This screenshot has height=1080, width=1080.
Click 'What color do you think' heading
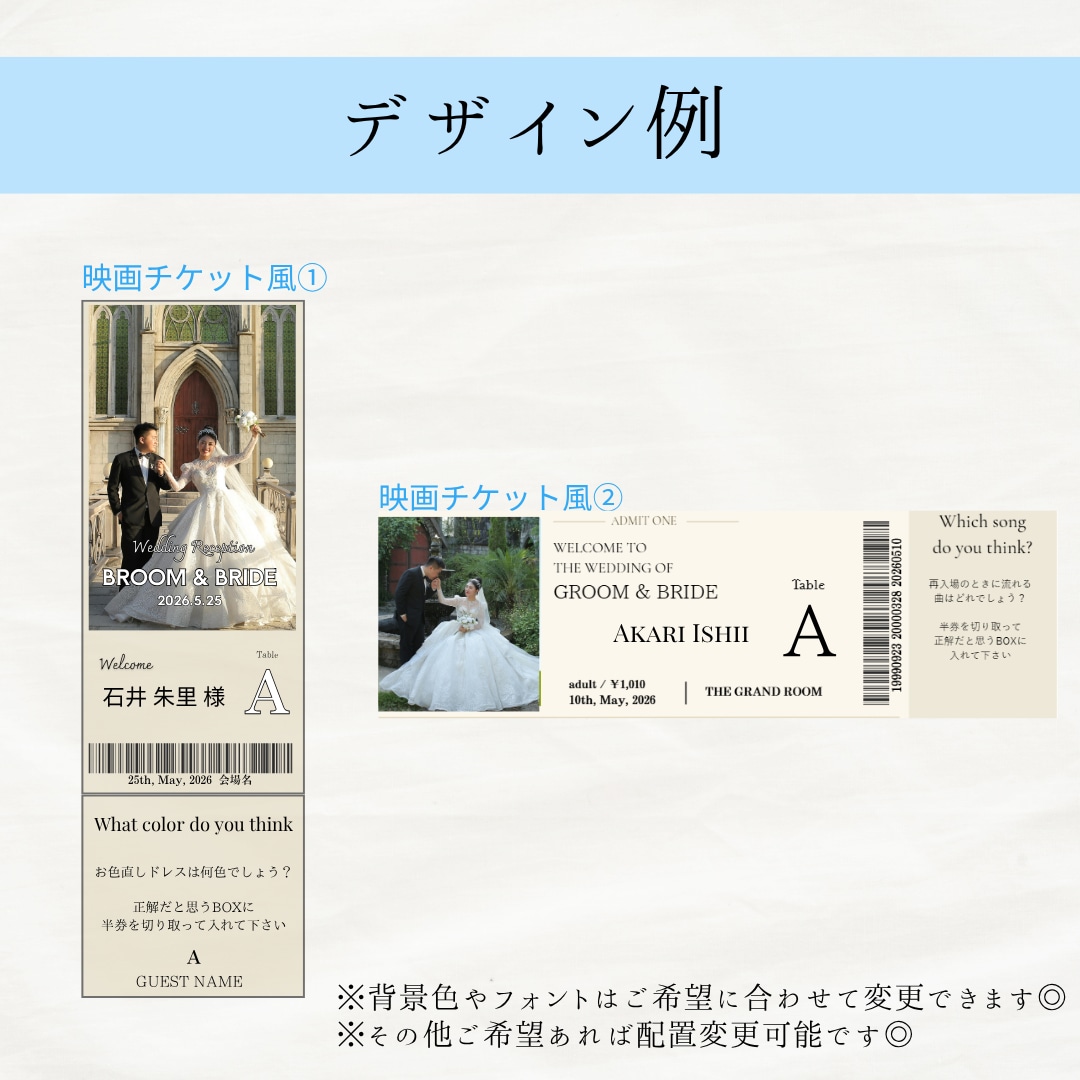(194, 824)
